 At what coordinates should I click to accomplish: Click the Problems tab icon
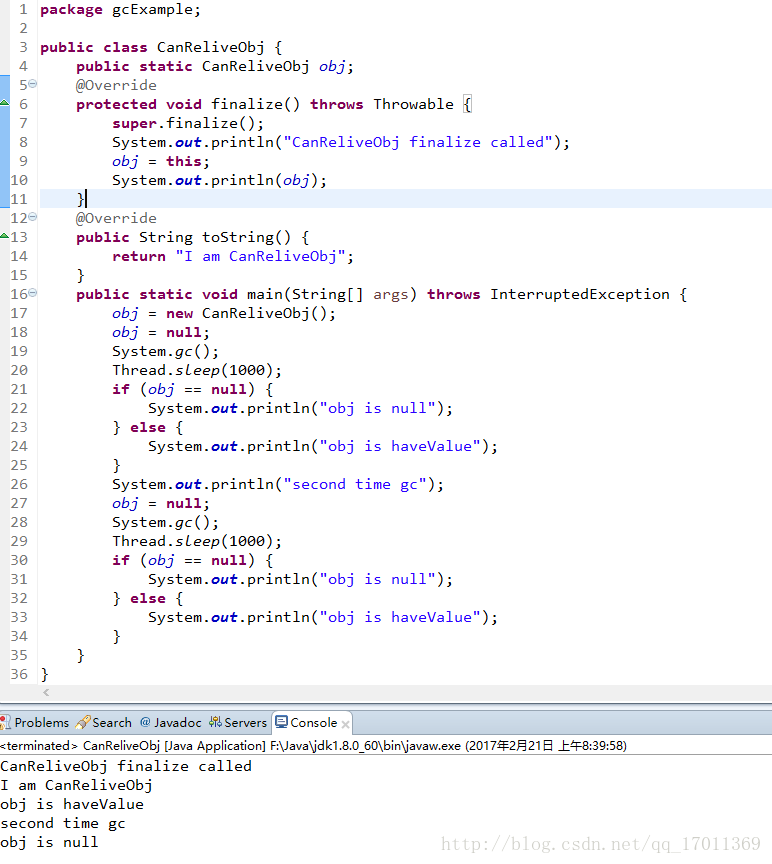tap(6, 722)
